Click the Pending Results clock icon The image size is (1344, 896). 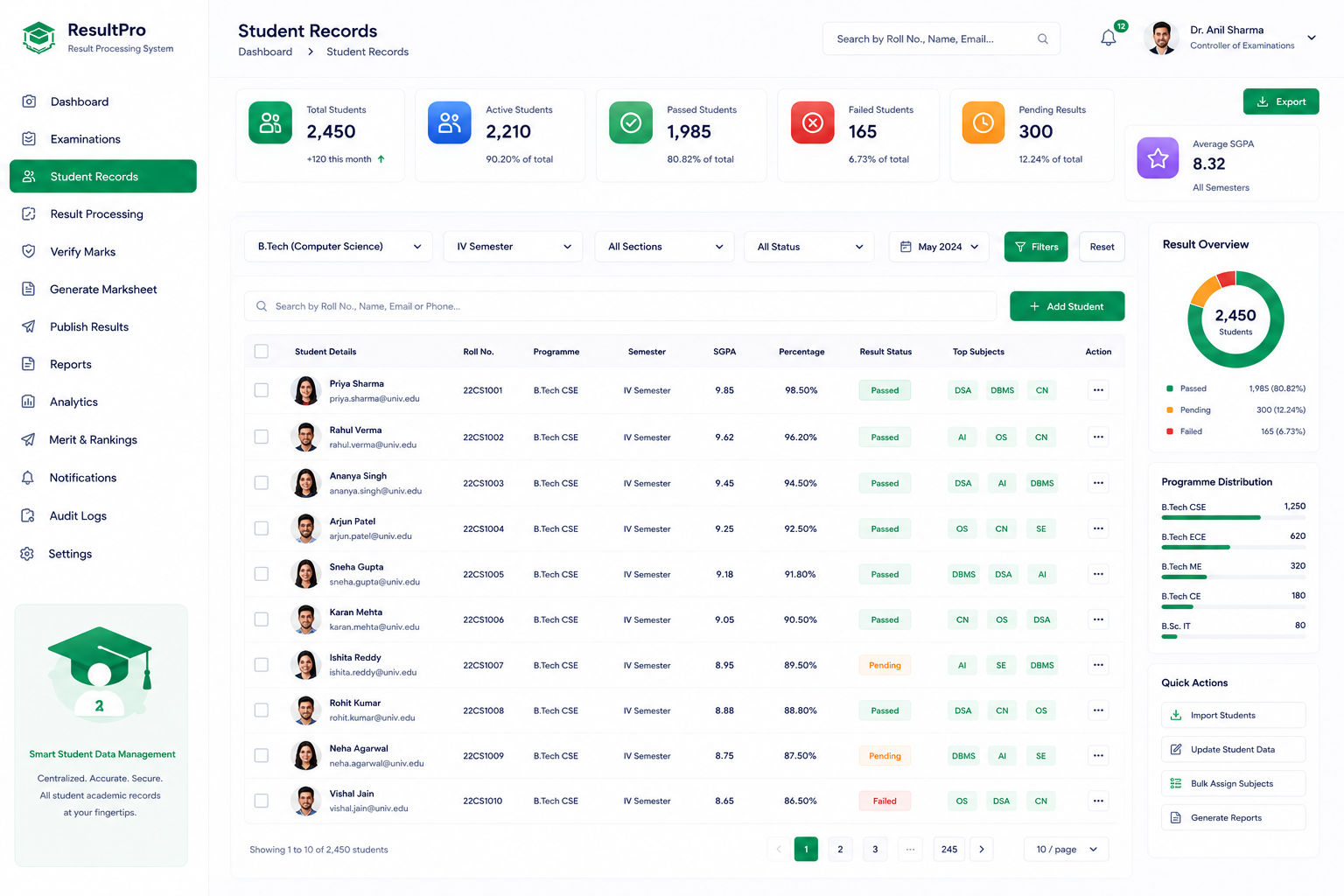coord(983,122)
